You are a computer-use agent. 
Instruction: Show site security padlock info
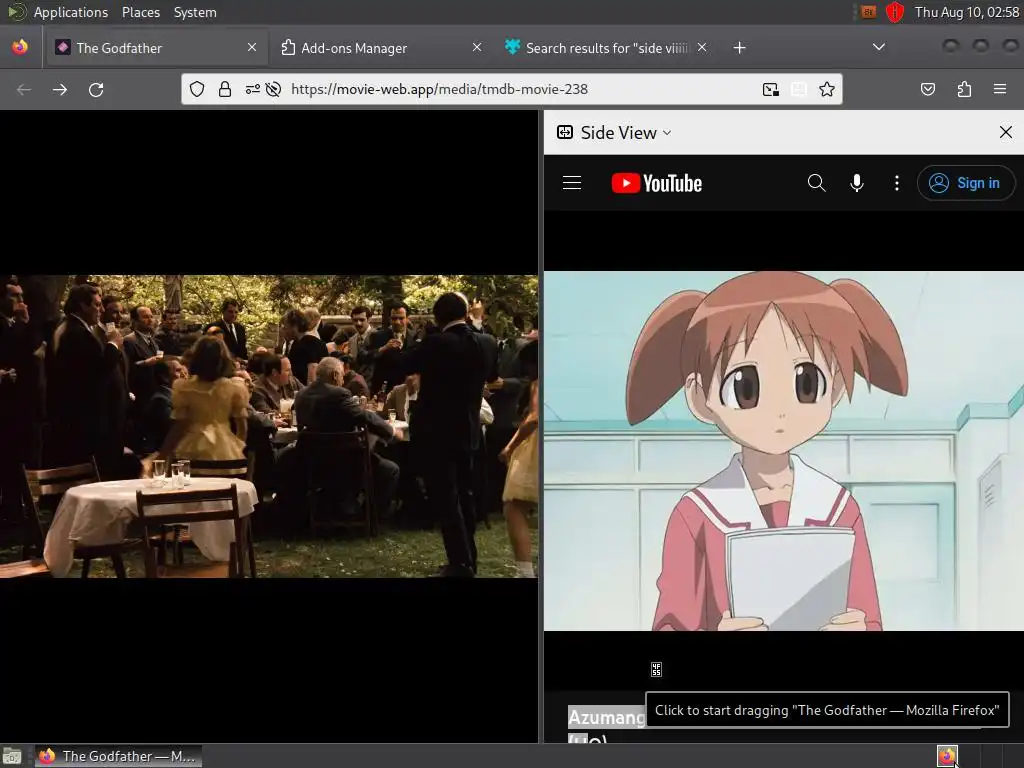(x=225, y=89)
